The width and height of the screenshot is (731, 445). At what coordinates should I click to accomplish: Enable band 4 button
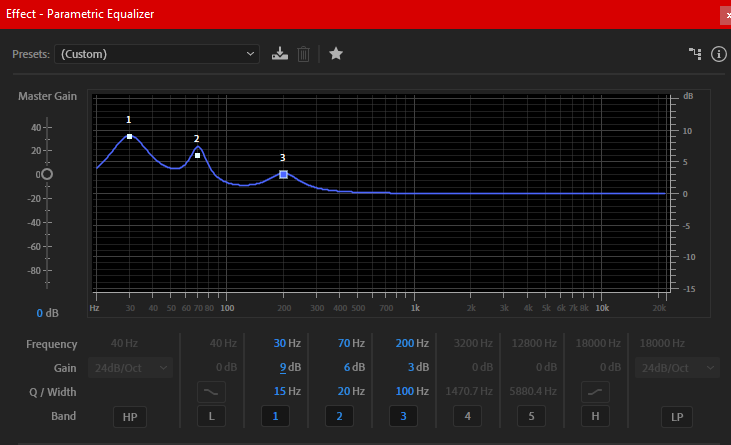pyautogui.click(x=467, y=416)
